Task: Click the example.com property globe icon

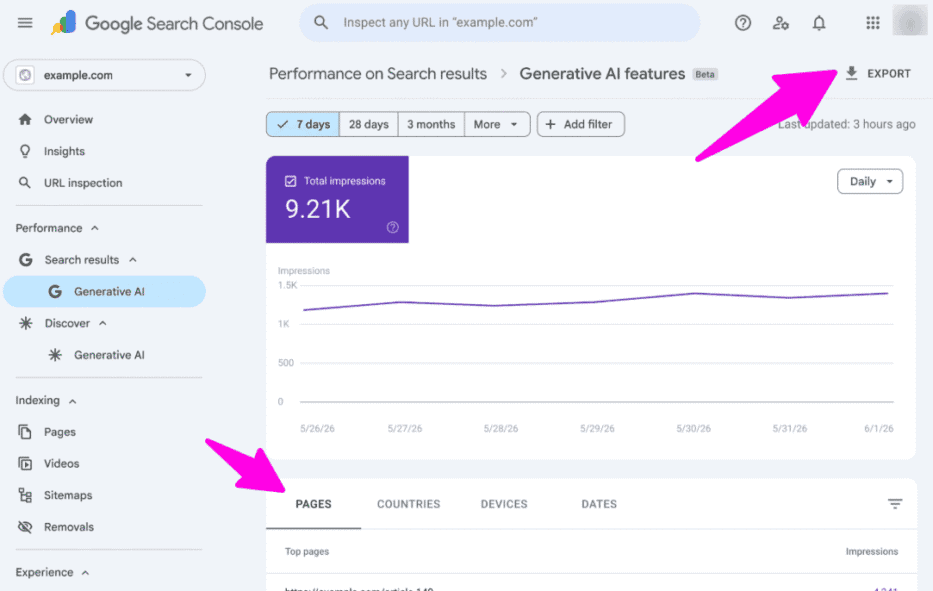Action: pos(25,75)
